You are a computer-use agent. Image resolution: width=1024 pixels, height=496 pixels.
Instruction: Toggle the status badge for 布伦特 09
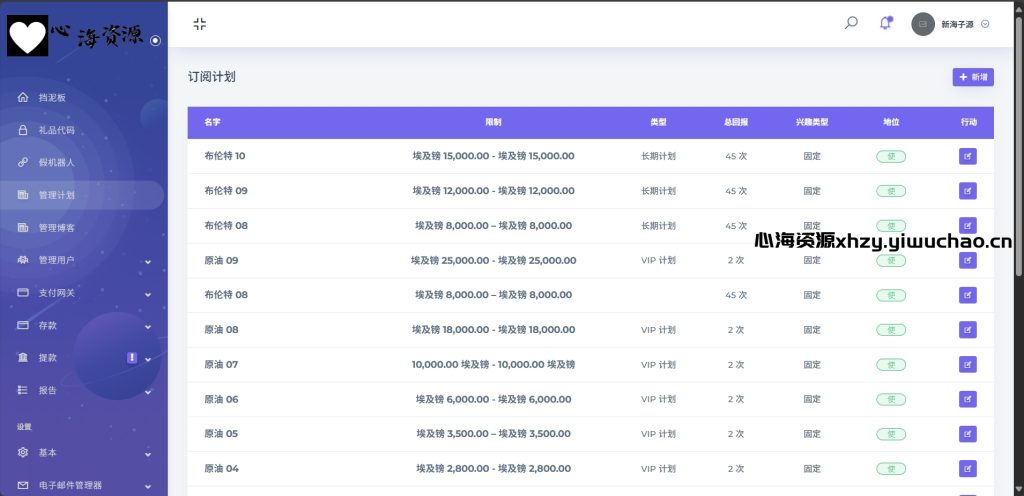pyautogui.click(x=890, y=191)
